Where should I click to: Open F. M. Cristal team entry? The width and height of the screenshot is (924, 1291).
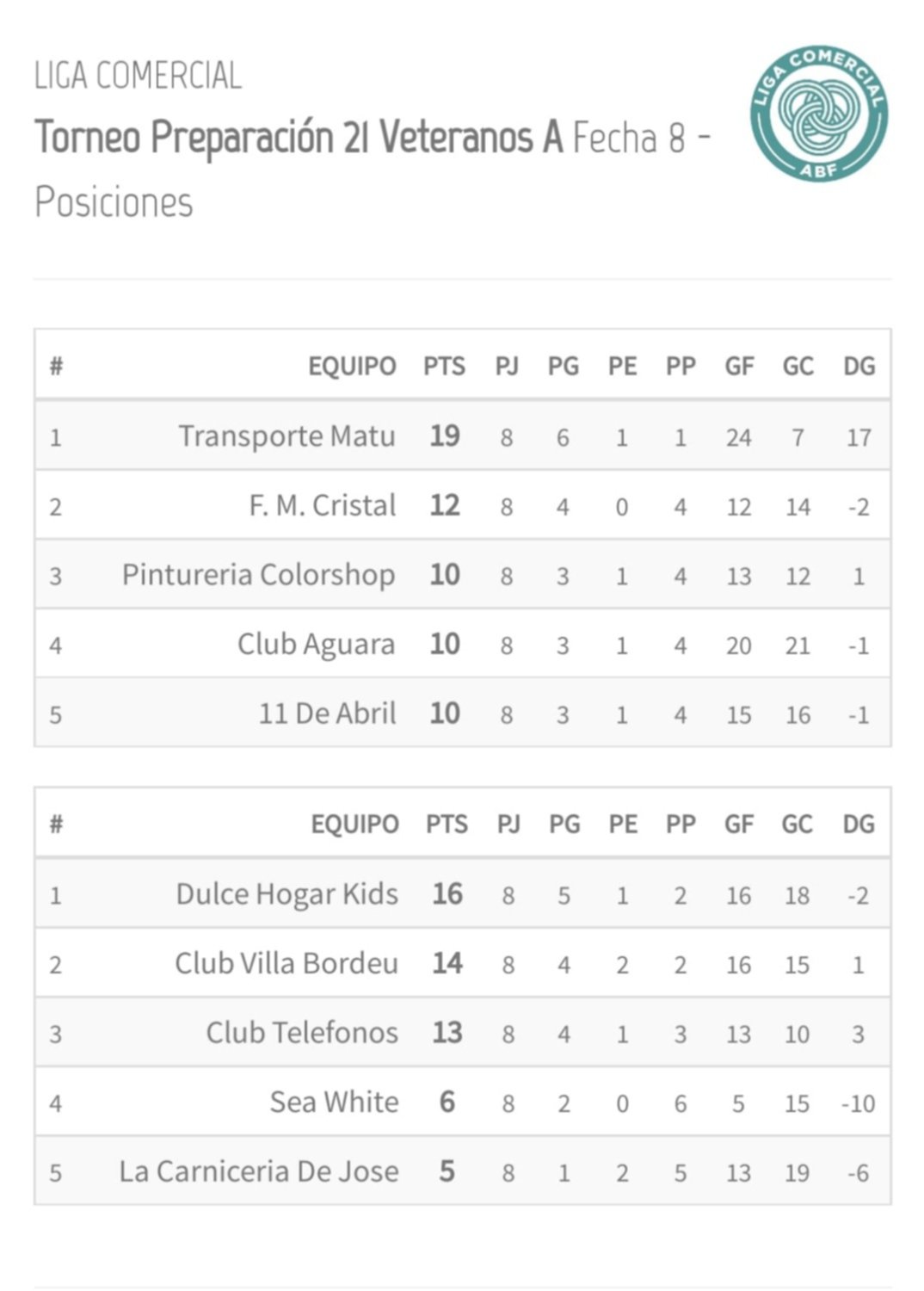(323, 505)
